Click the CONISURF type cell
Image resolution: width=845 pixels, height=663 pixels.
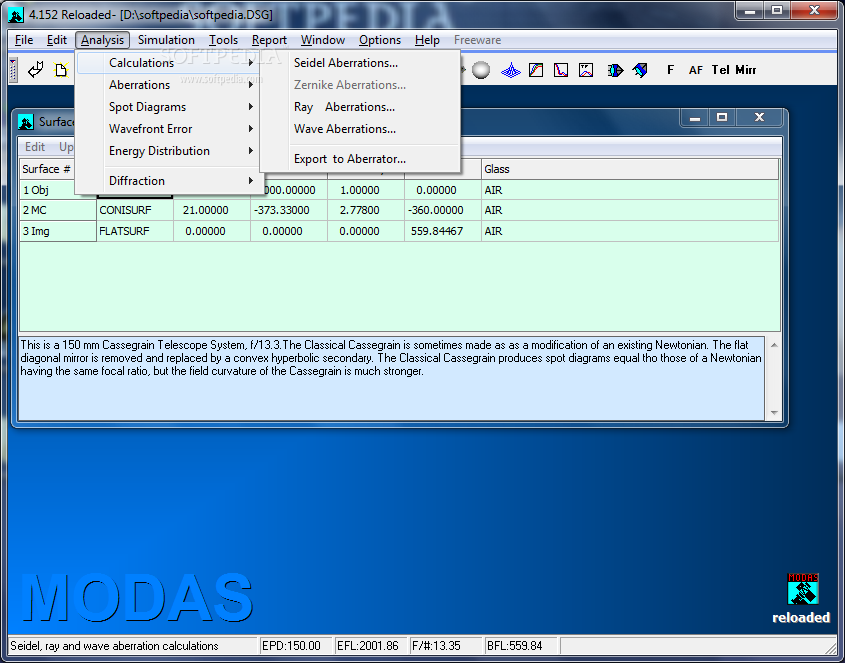coord(135,210)
